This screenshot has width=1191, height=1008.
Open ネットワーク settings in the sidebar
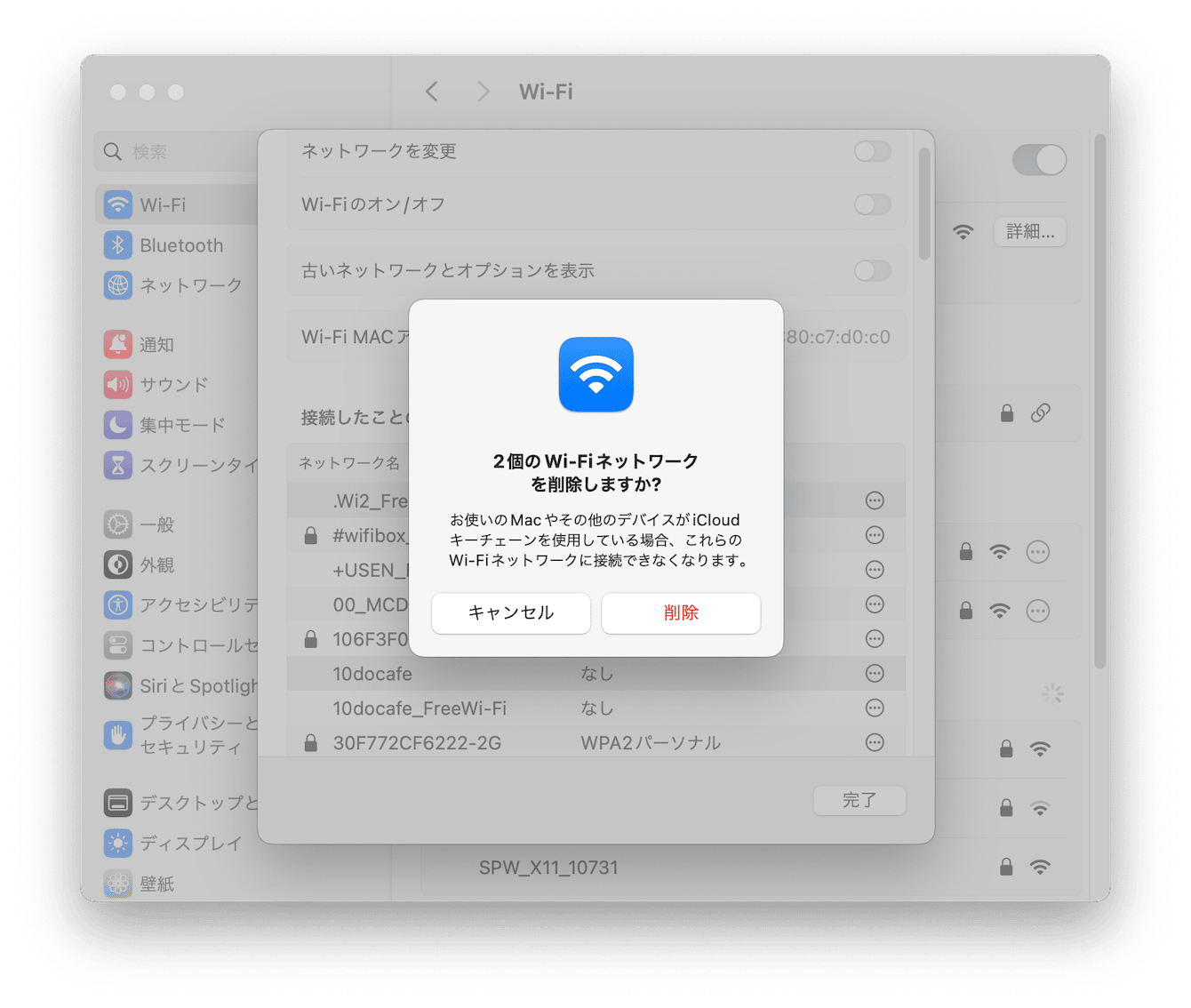[176, 285]
